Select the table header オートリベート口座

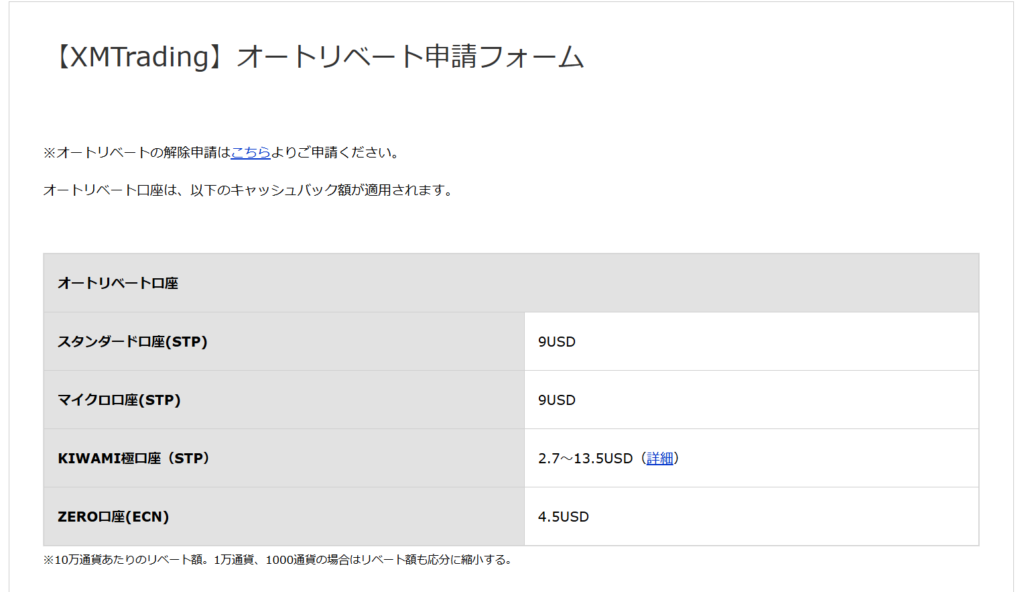click(x=118, y=283)
